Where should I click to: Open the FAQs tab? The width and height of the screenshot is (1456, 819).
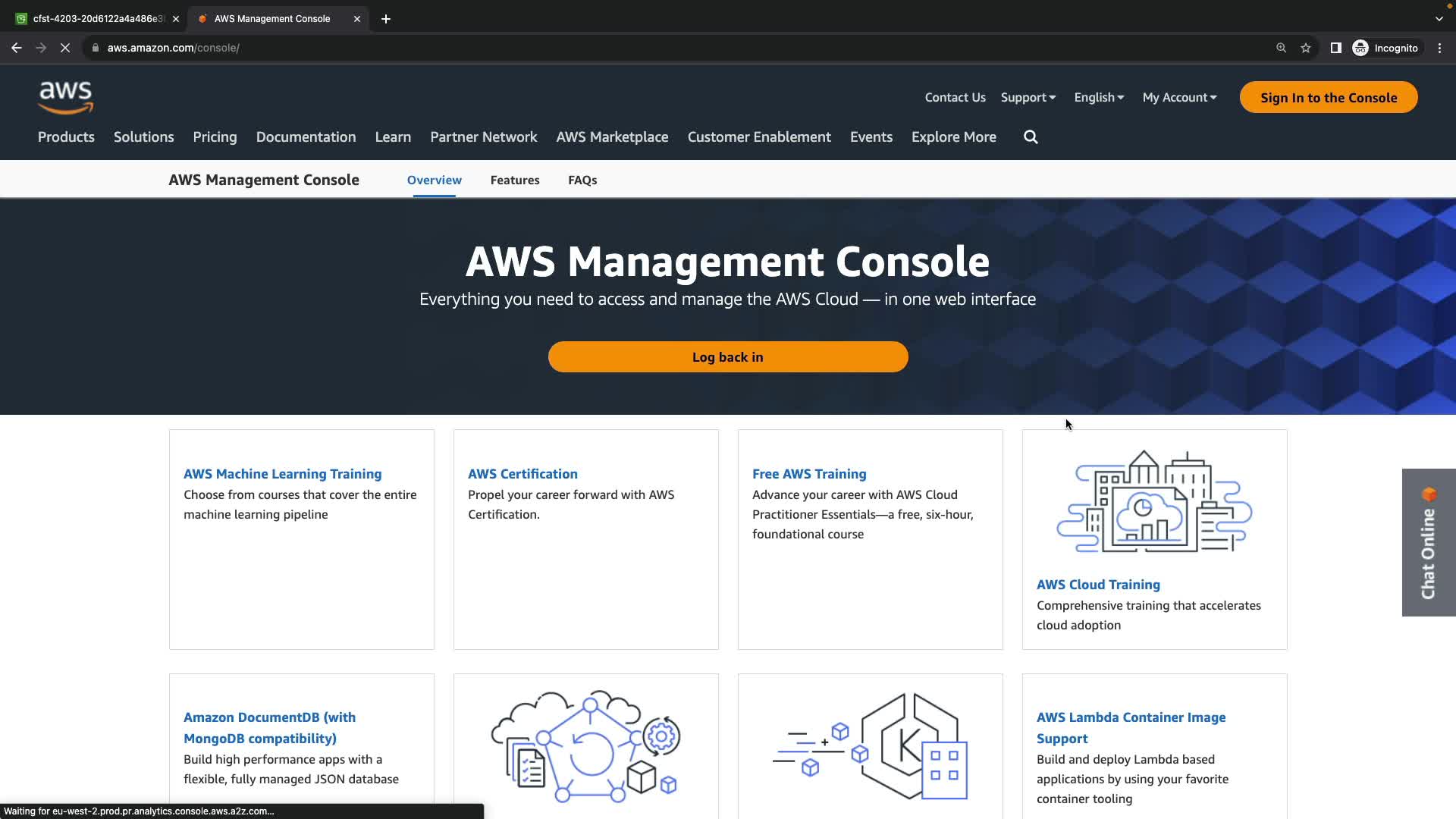coord(582,180)
